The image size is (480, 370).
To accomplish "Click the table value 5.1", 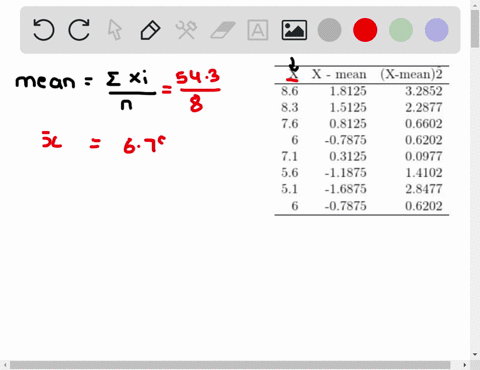I will click(290, 189).
